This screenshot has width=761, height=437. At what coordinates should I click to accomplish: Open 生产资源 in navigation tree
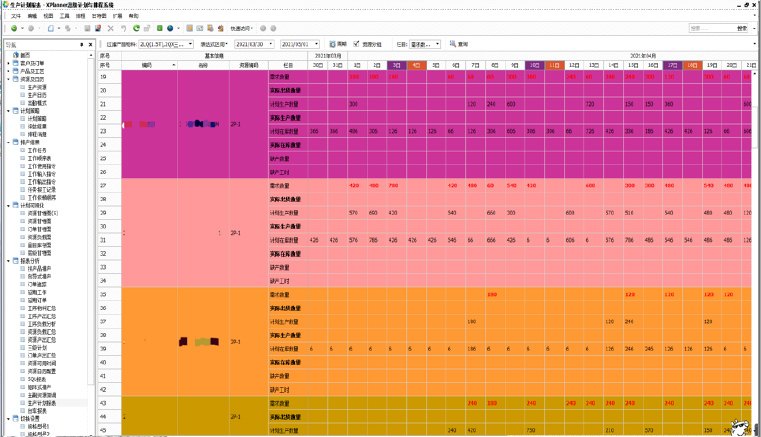[37, 87]
